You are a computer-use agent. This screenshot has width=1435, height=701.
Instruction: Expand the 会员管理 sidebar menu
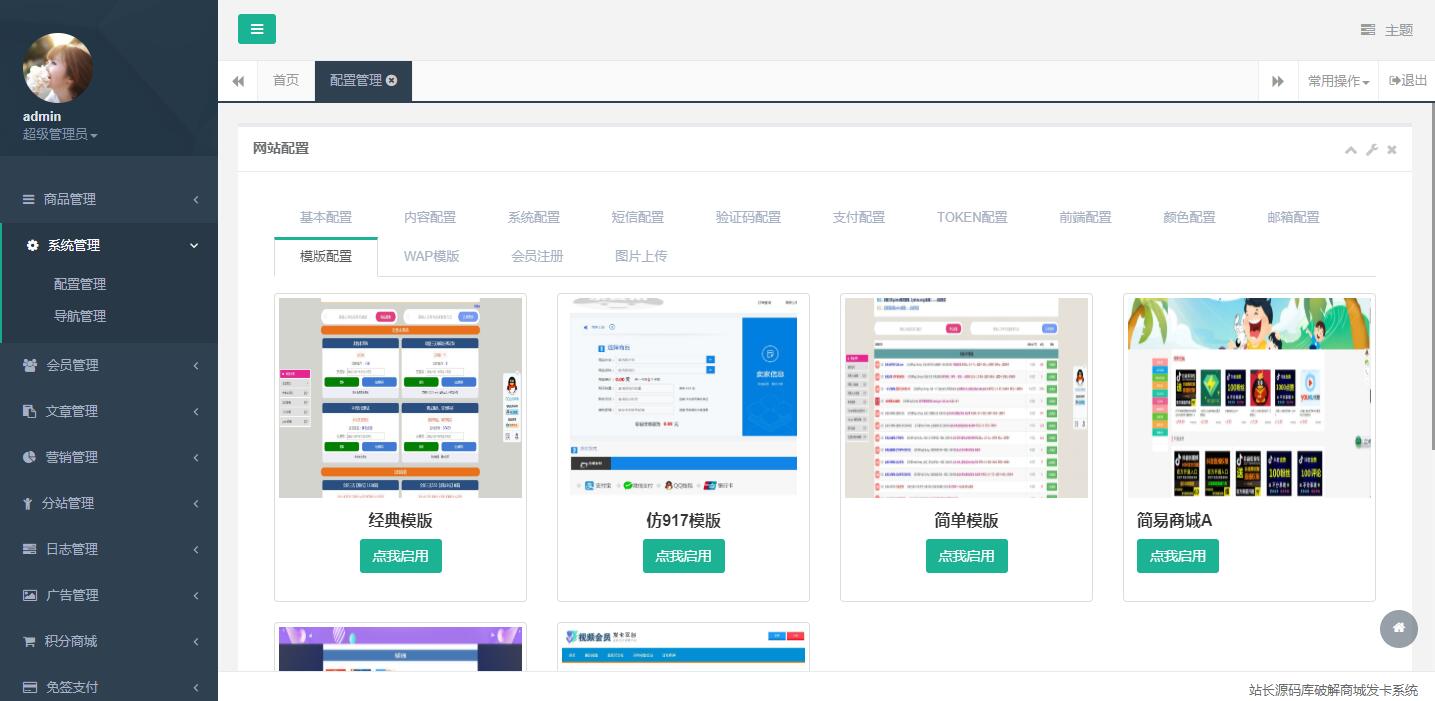[x=109, y=365]
